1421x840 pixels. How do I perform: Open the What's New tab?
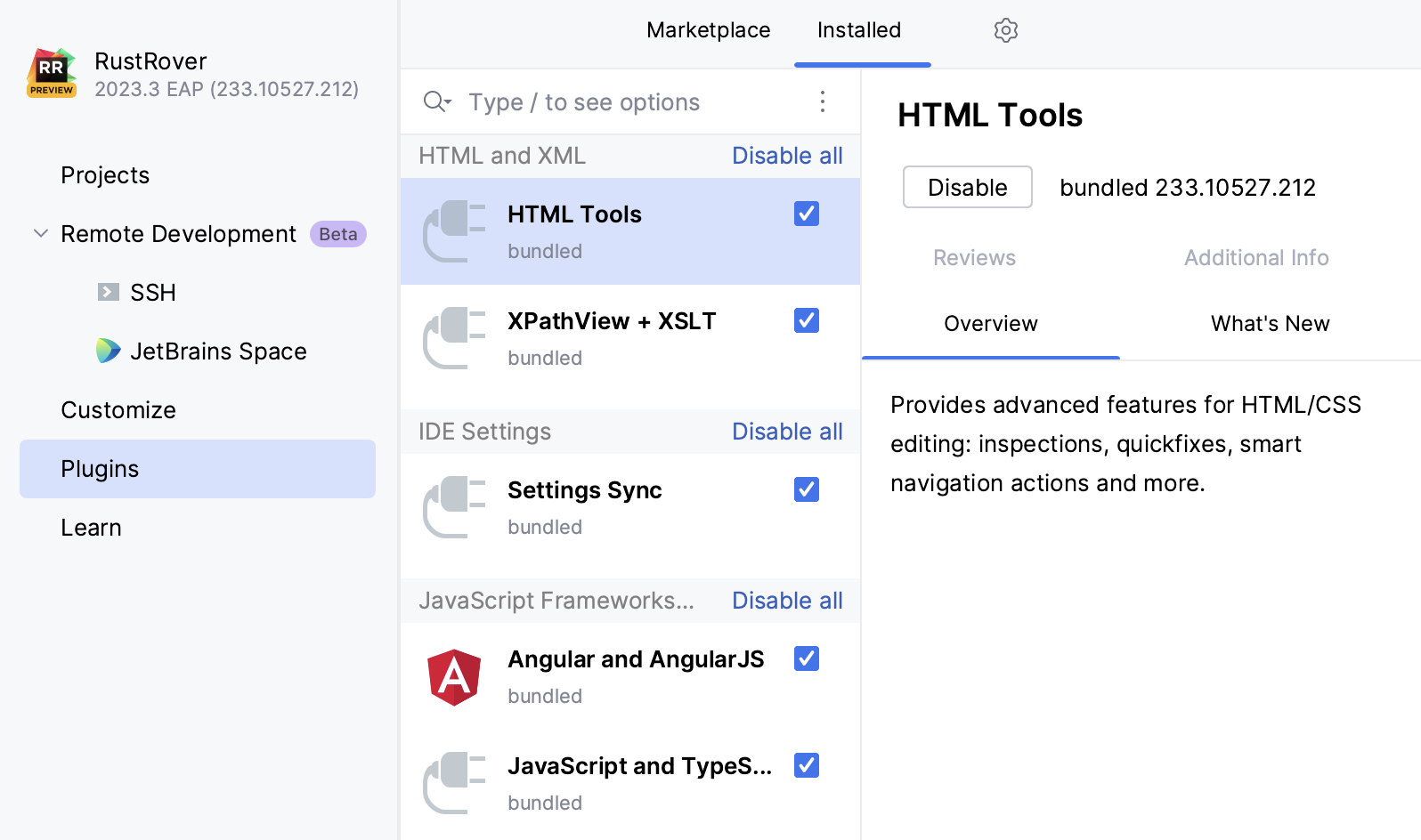1270,324
